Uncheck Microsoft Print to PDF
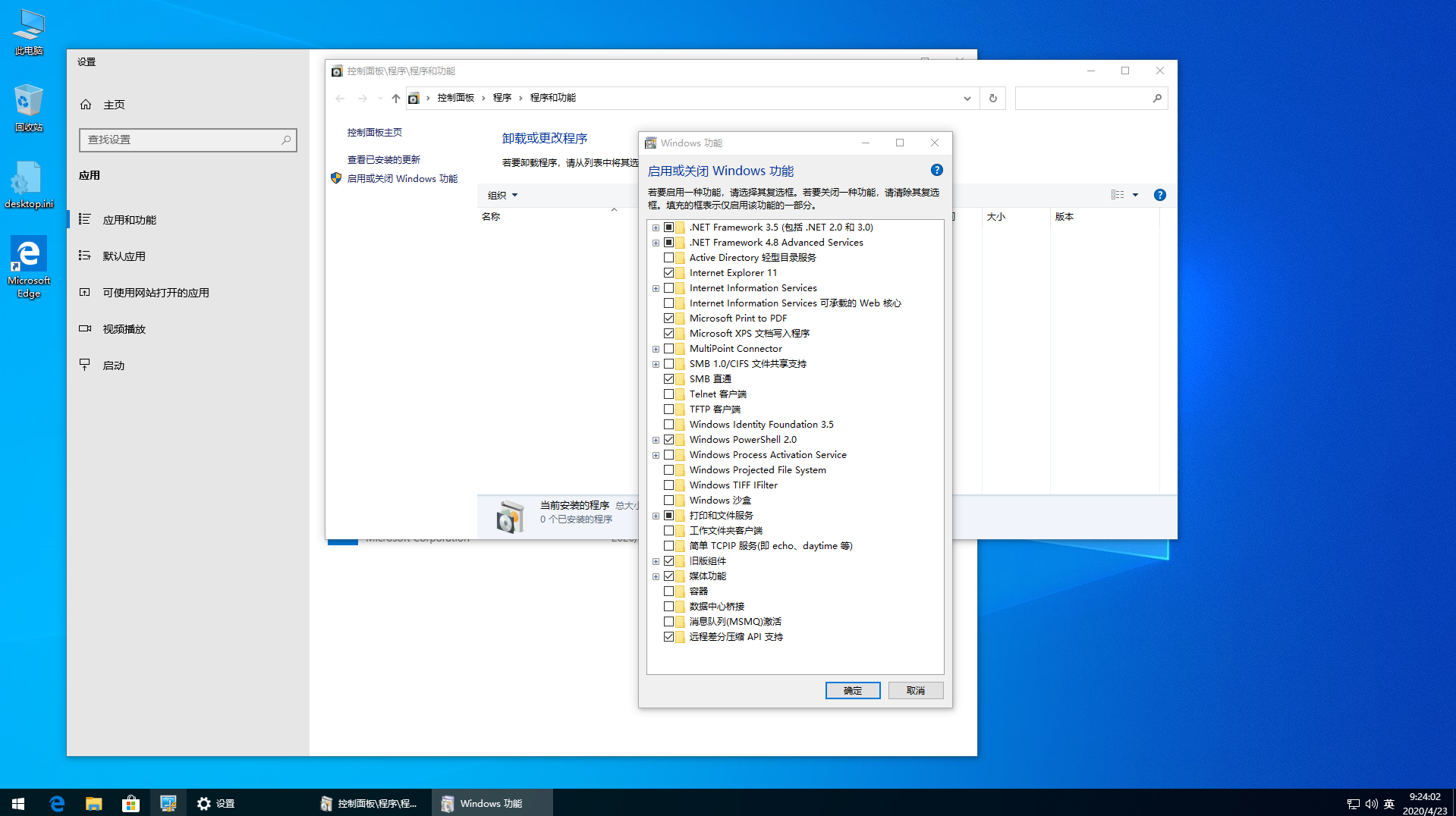 [668, 319]
